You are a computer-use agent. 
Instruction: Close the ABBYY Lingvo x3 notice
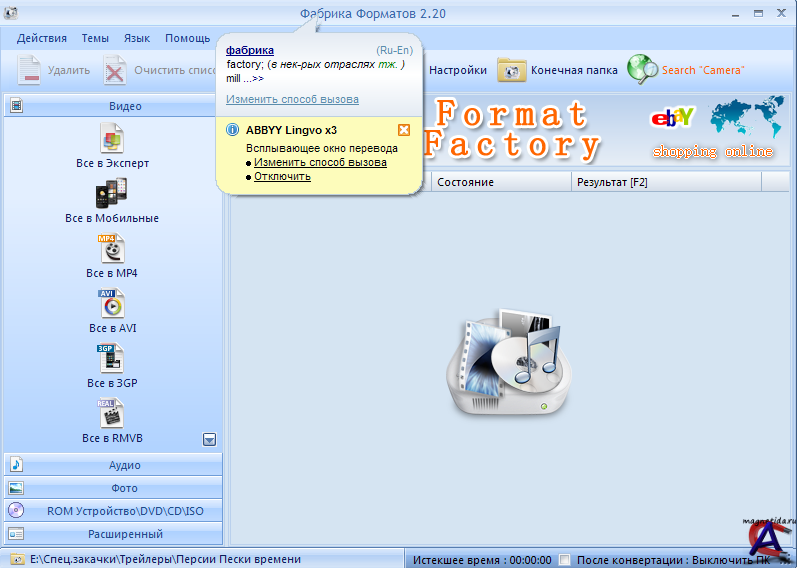tap(404, 130)
